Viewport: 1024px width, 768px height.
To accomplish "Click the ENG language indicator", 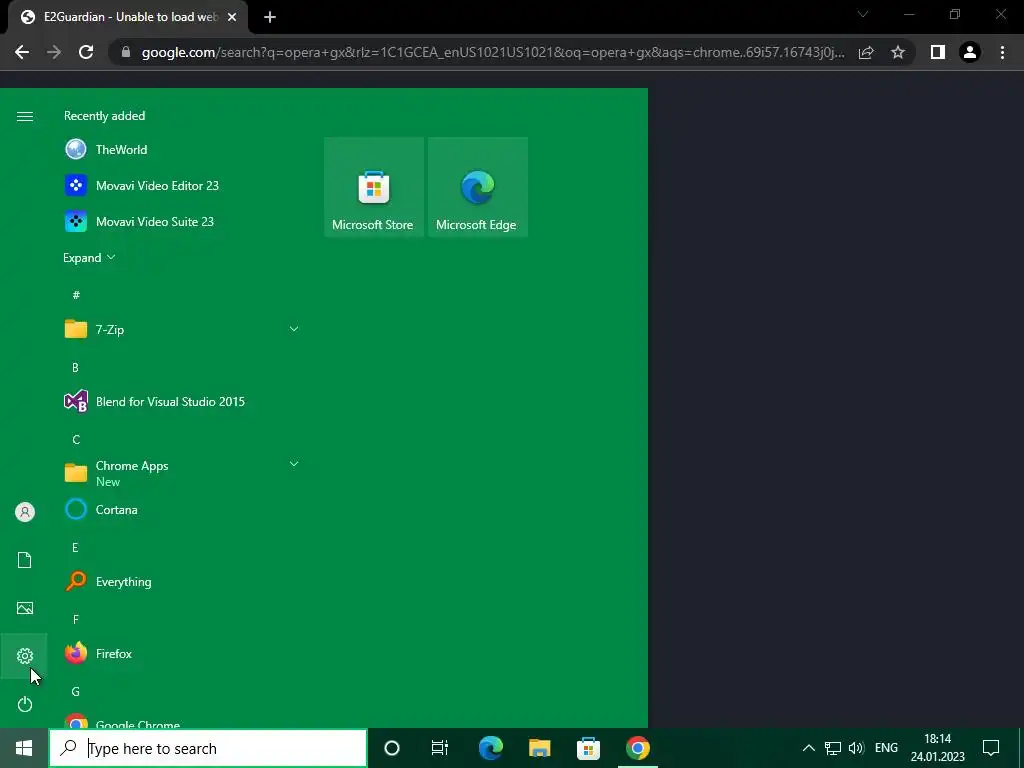I will point(886,748).
